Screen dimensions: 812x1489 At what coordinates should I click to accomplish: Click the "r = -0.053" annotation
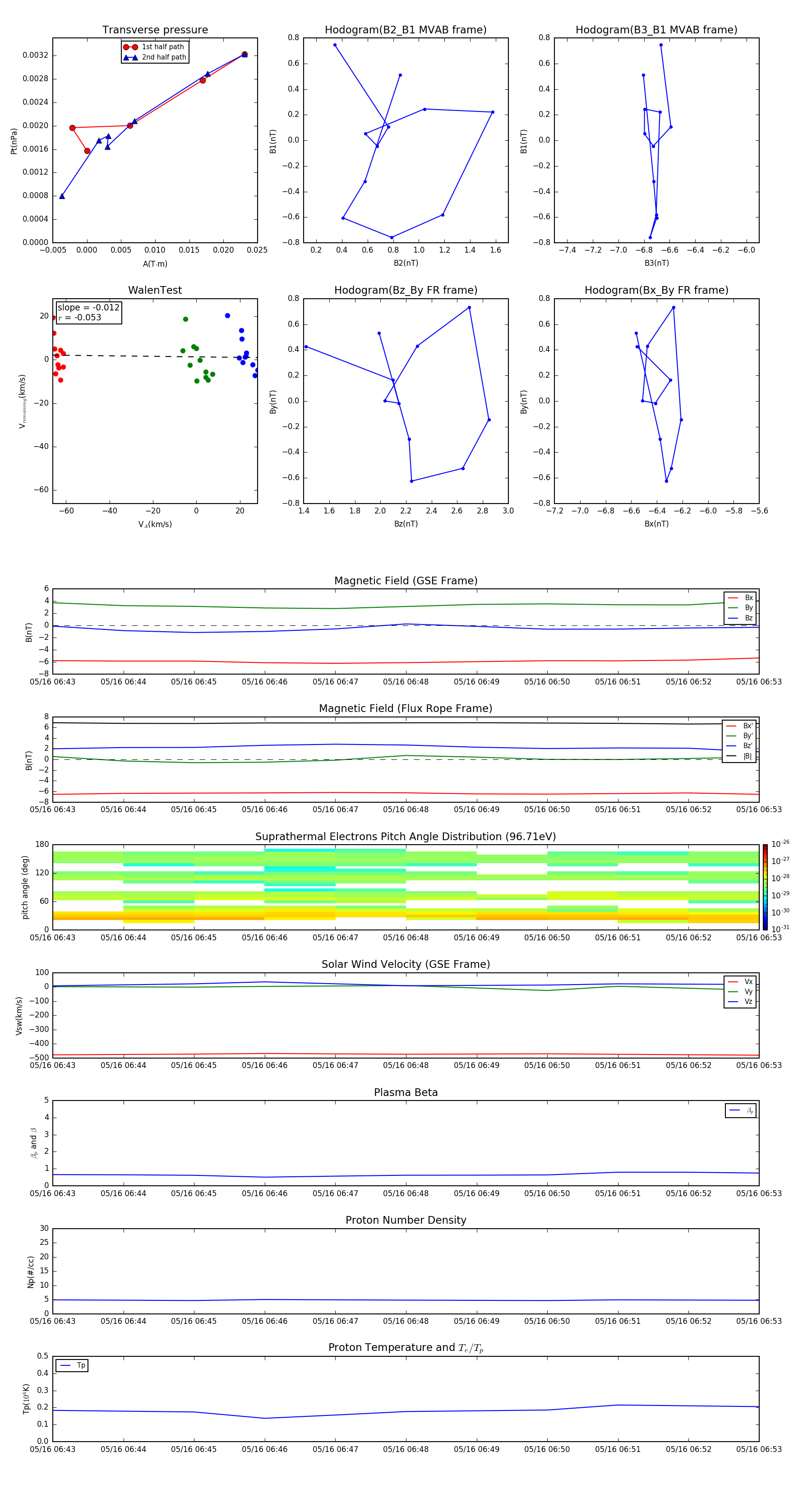click(x=80, y=317)
